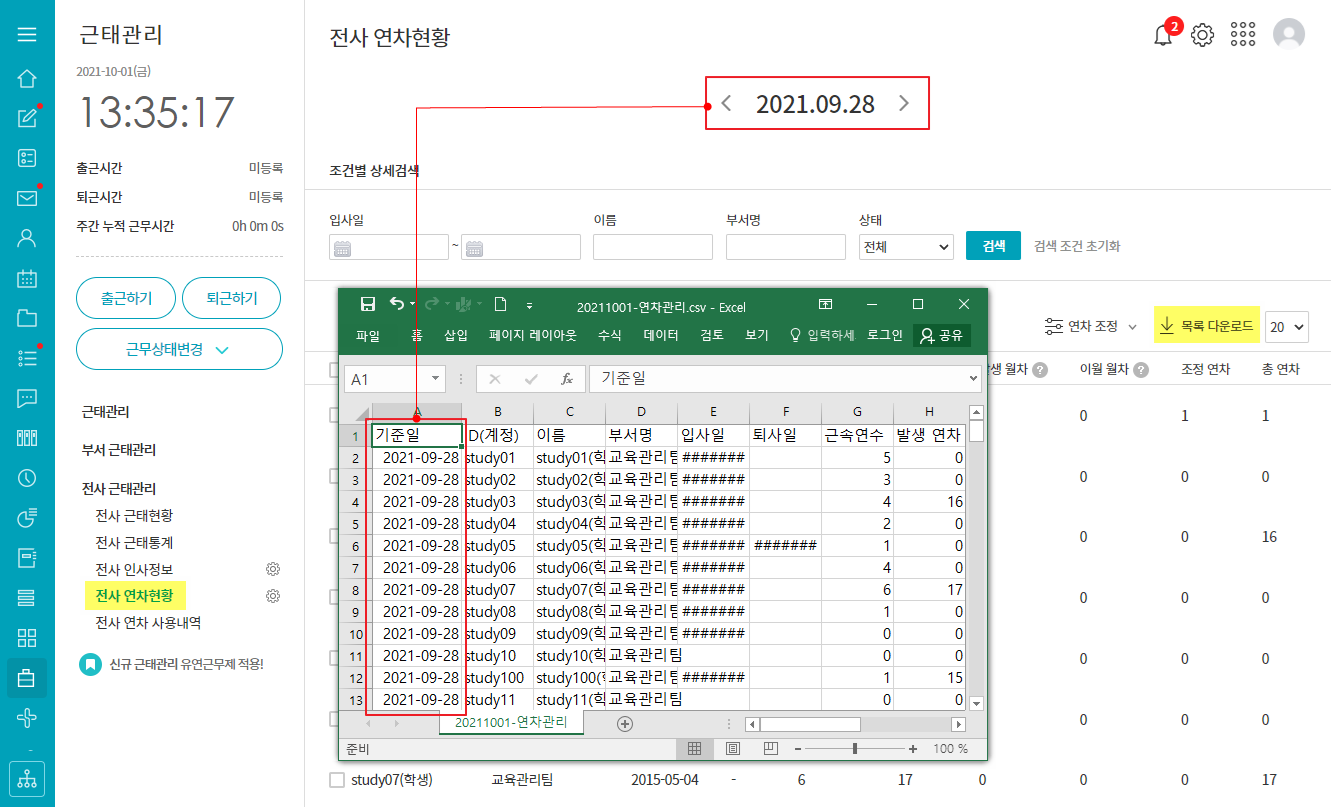Click gear icon beside 전사 인사정보
This screenshot has height=807, width=1331.
272,569
